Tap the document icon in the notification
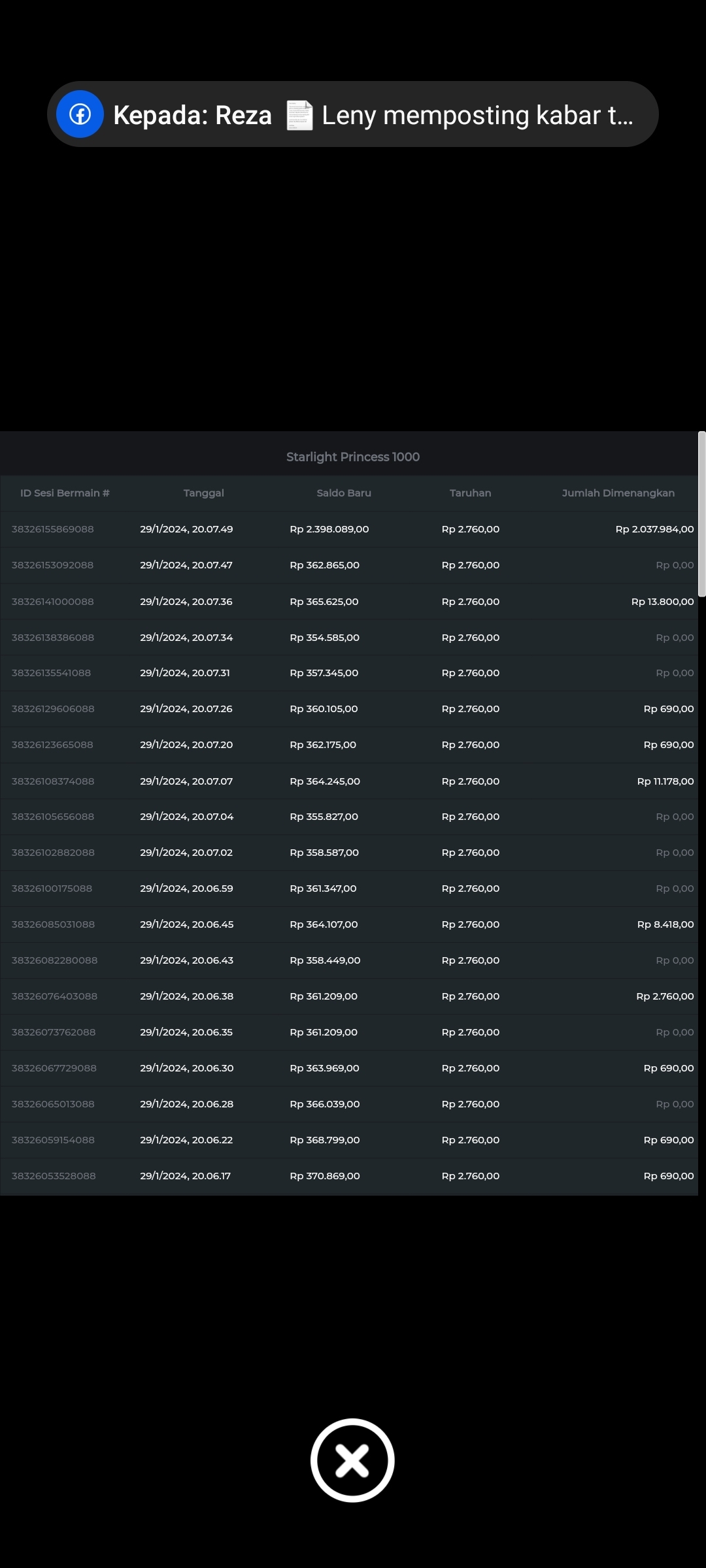The image size is (706, 1568). 299,116
